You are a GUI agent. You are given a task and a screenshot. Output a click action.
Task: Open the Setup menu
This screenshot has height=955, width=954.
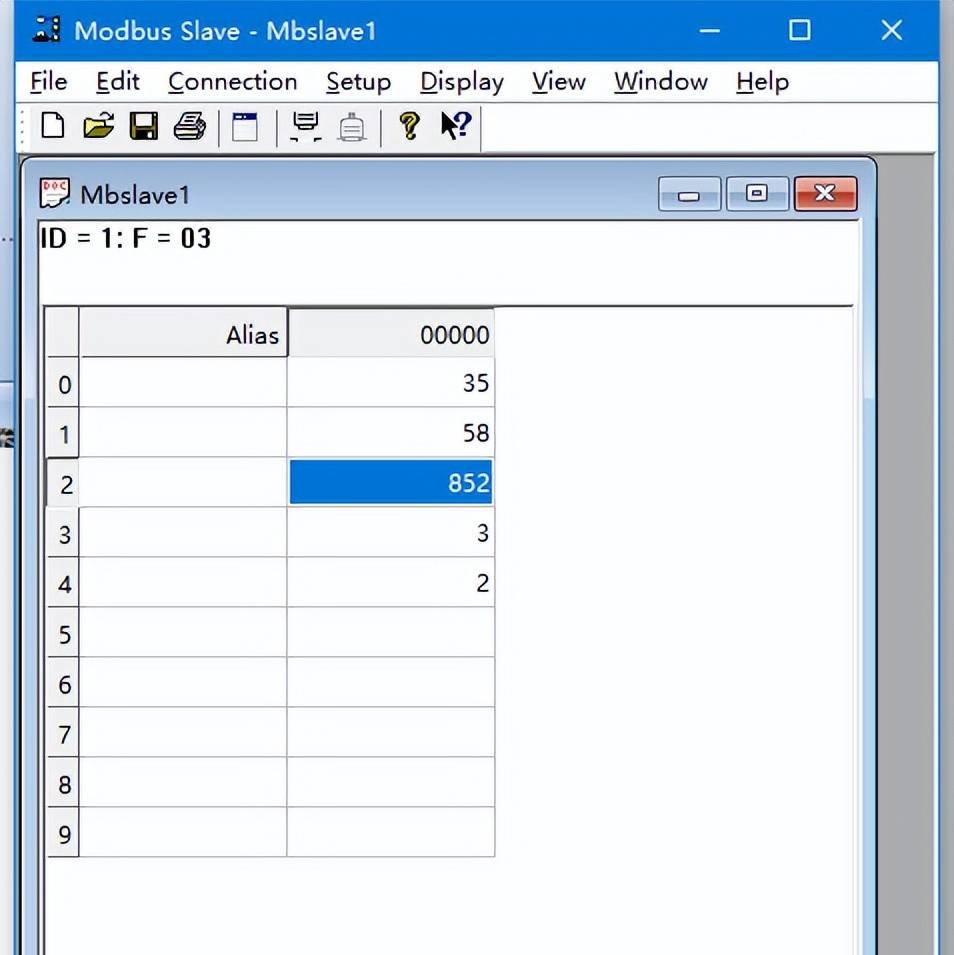(x=358, y=82)
